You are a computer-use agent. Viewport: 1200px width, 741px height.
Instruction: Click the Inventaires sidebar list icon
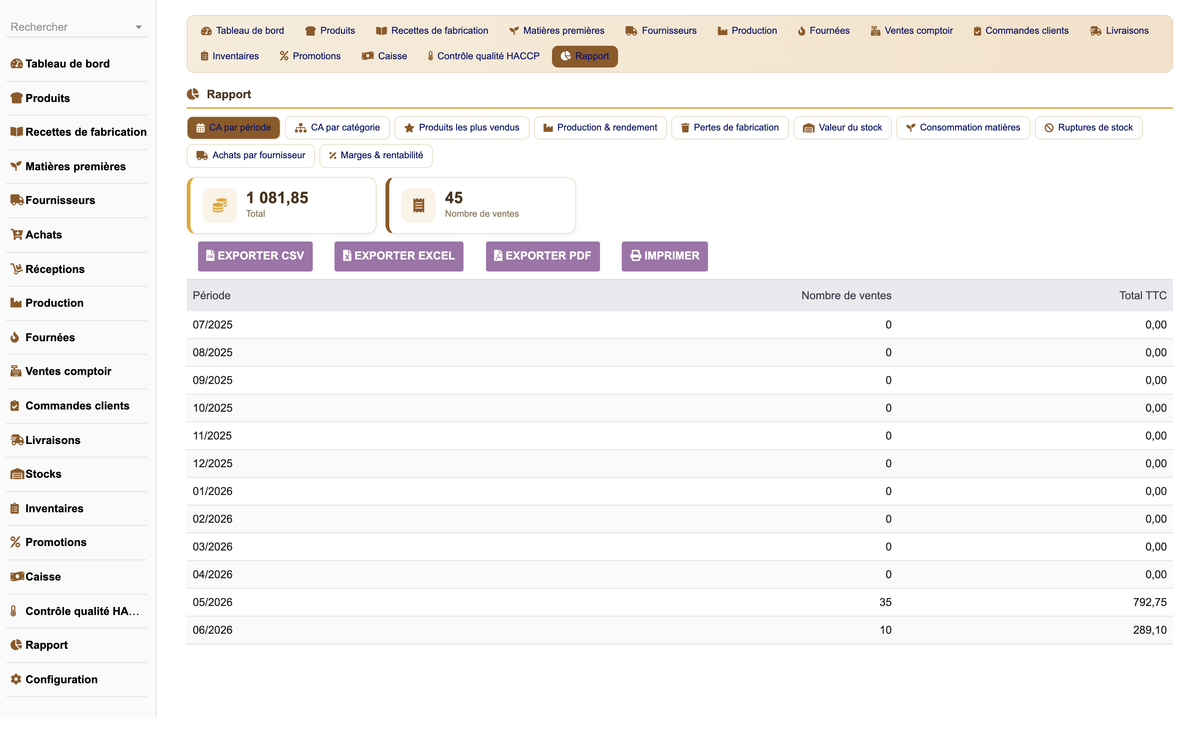click(x=16, y=509)
